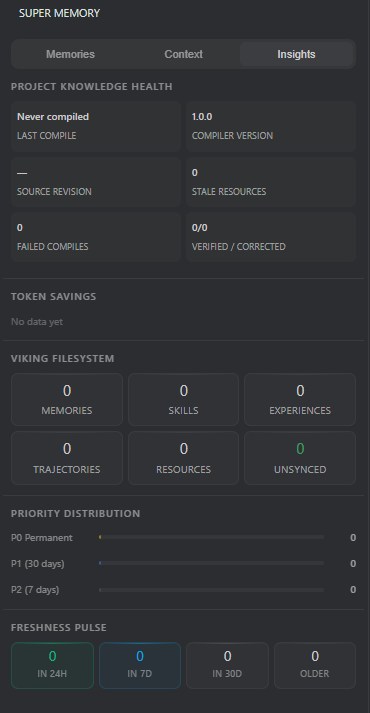Click the 'No data yet' text
Screen dimensions: 370x713
[37, 321]
